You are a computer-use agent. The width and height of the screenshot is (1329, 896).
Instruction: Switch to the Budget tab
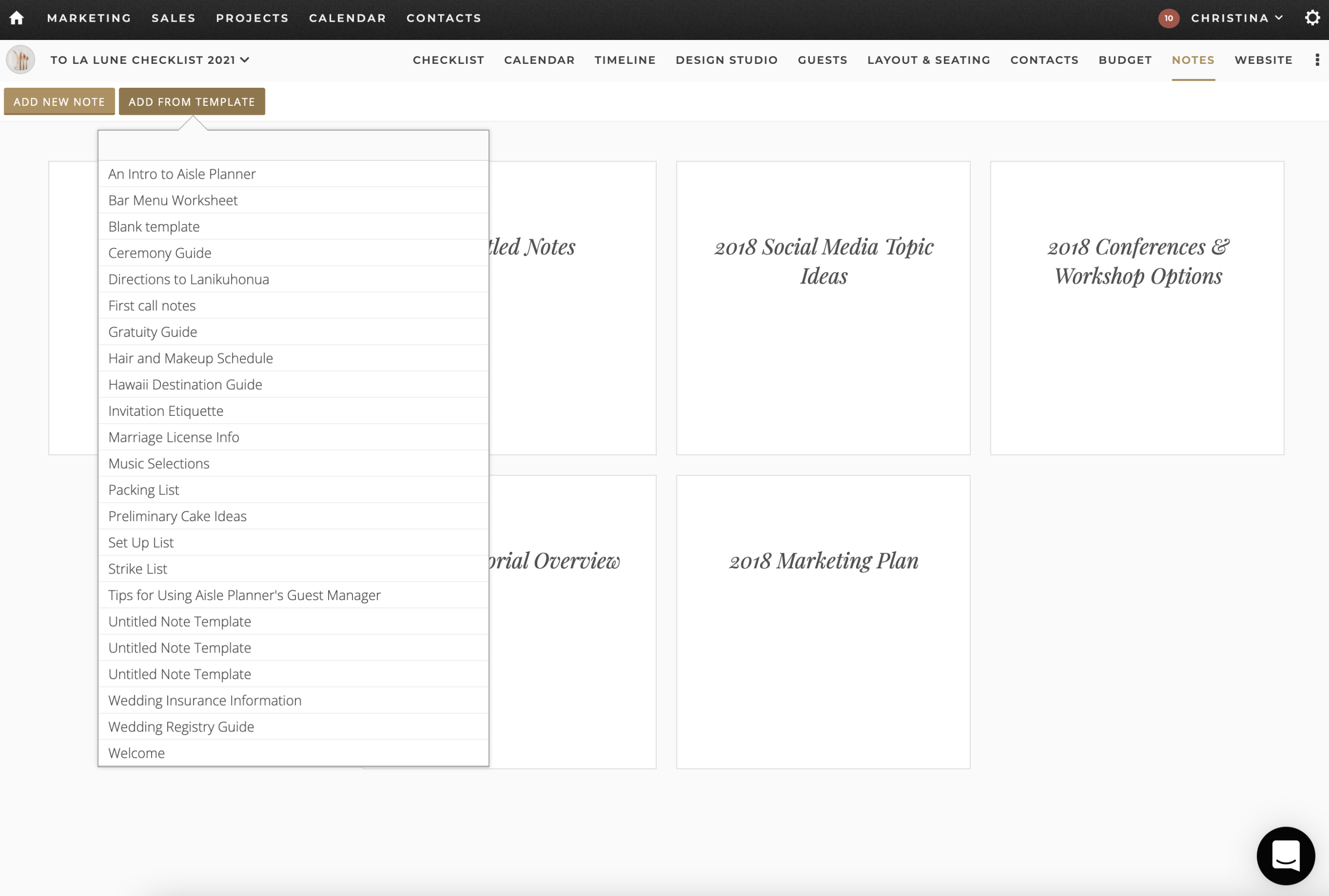[1124, 60]
